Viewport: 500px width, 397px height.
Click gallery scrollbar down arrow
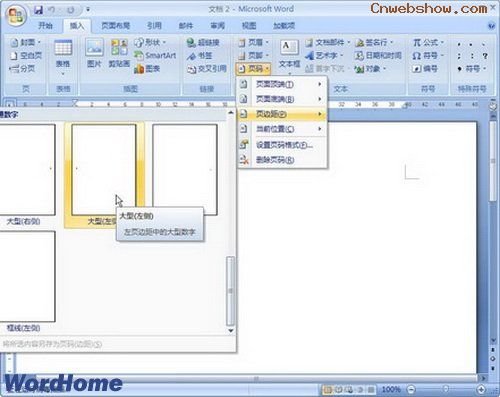pos(230,331)
